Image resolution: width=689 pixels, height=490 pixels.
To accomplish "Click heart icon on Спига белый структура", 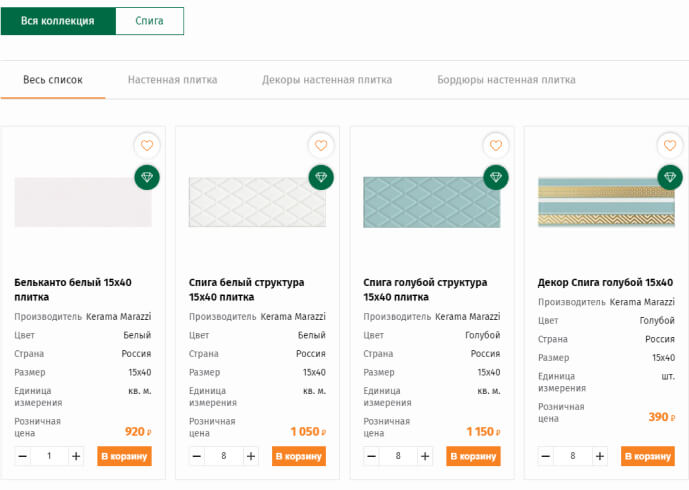I will 321,145.
